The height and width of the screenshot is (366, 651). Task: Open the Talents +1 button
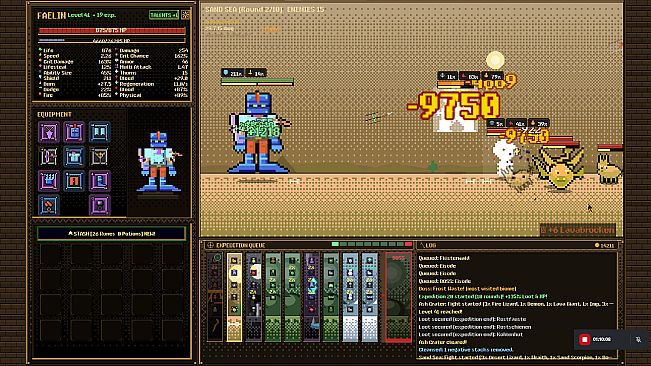point(164,15)
